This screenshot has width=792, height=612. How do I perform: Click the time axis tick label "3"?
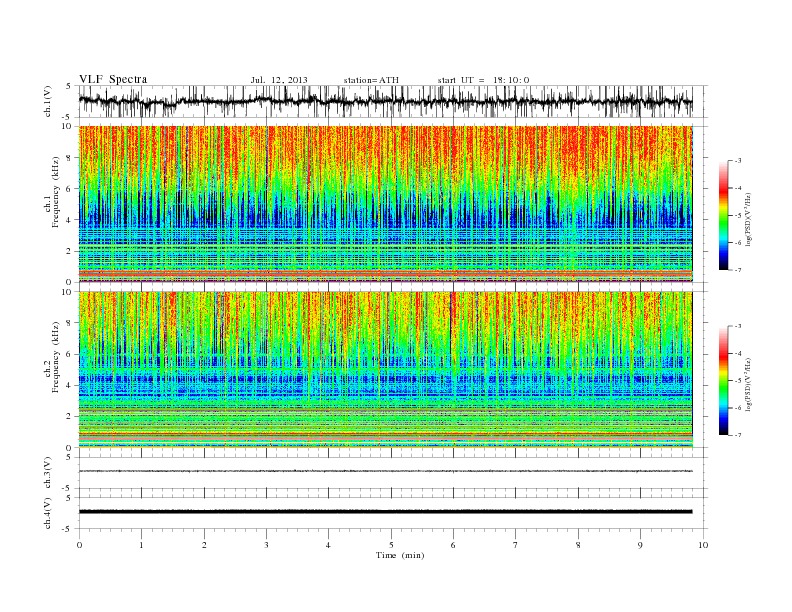(266, 545)
